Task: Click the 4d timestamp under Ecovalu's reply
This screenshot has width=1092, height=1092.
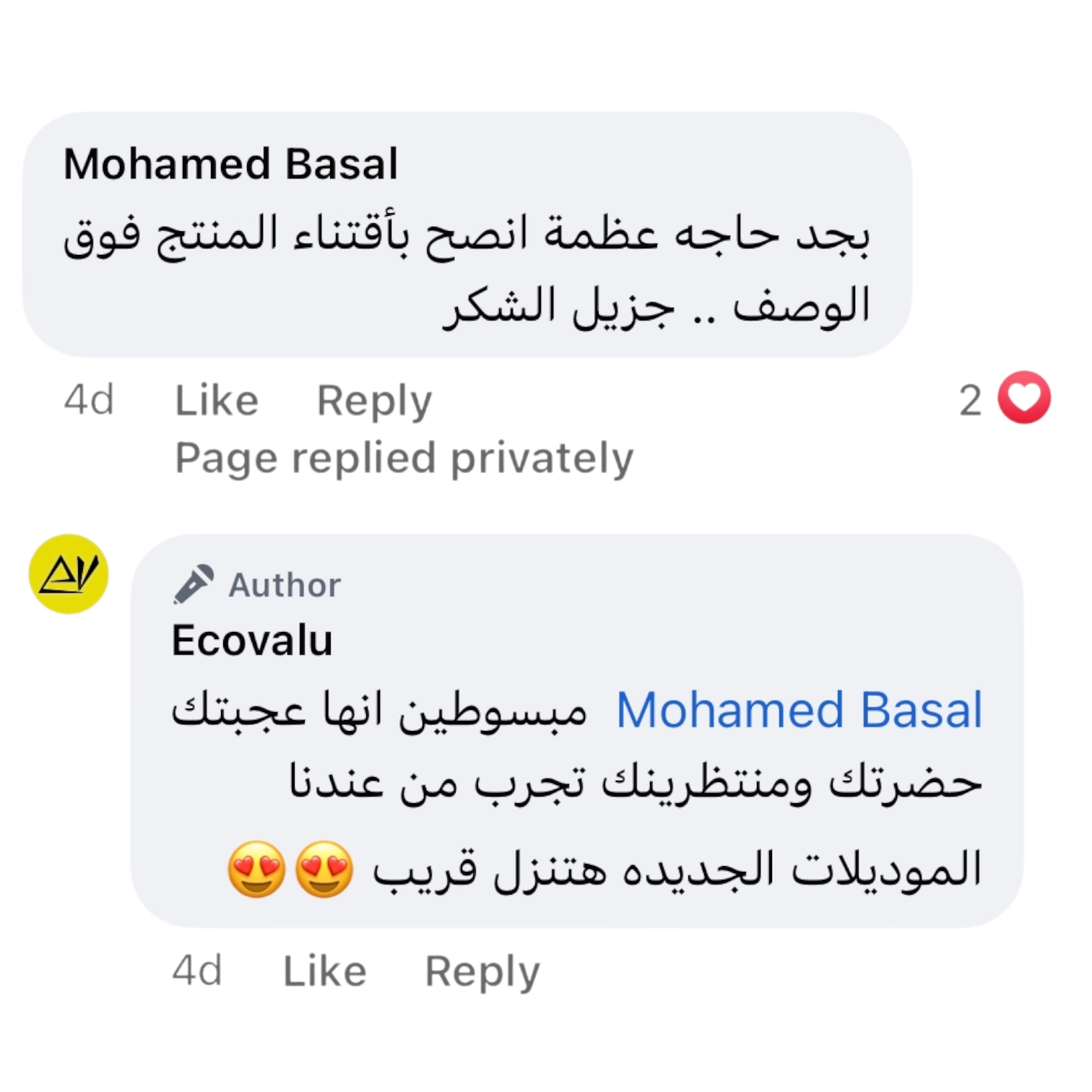Action: click(197, 971)
